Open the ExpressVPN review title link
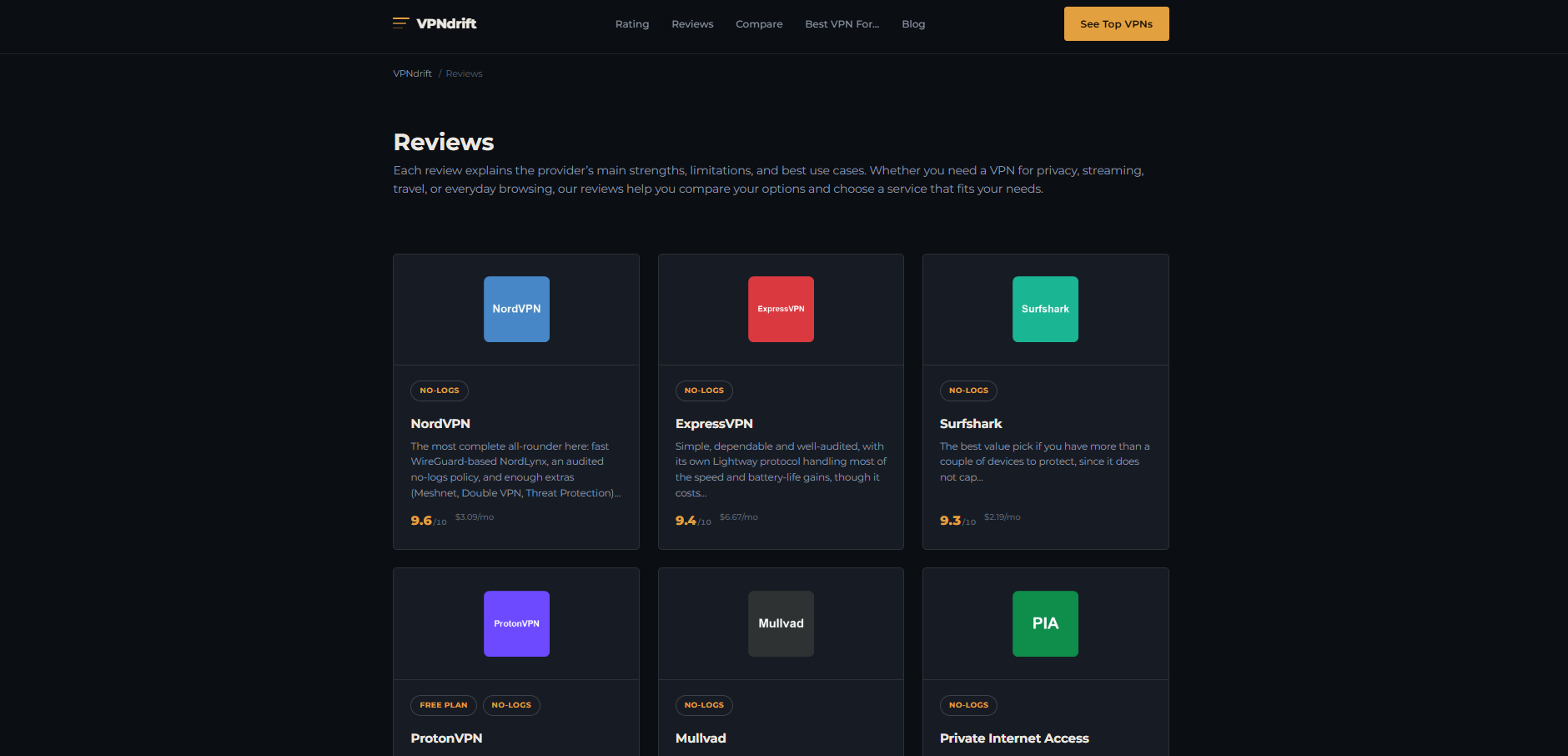Screen dimensions: 1568x756 tap(714, 424)
